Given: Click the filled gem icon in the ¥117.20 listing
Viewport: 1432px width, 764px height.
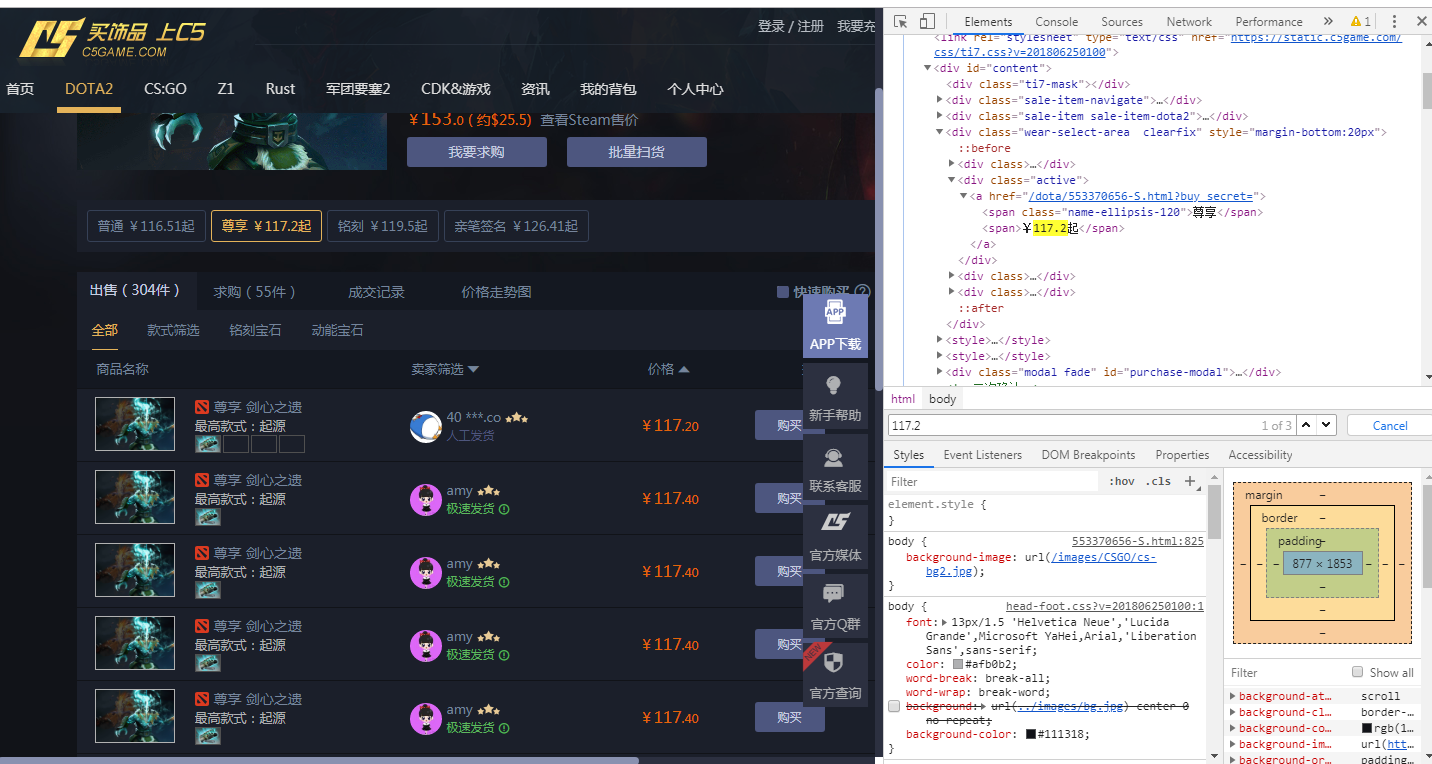Looking at the screenshot, I should (x=208, y=444).
